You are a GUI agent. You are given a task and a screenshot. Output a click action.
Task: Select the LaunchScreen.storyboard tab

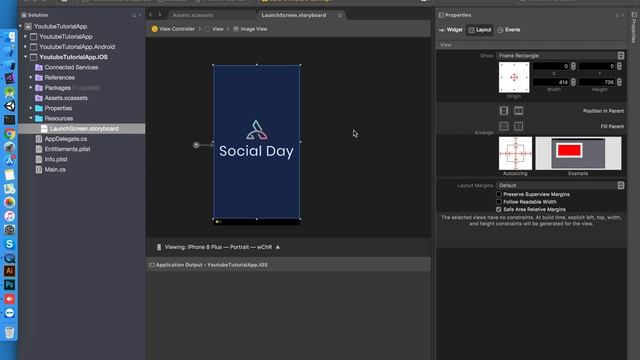point(294,15)
